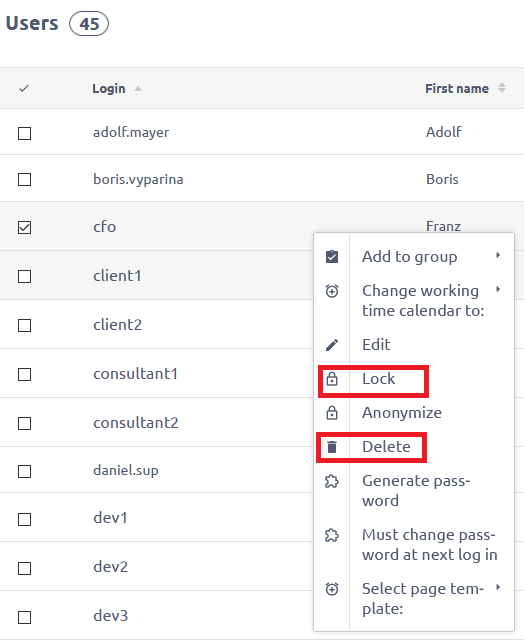525x640 pixels.
Task: Tick the checkbox for adolf.mayer
Action: [24, 133]
